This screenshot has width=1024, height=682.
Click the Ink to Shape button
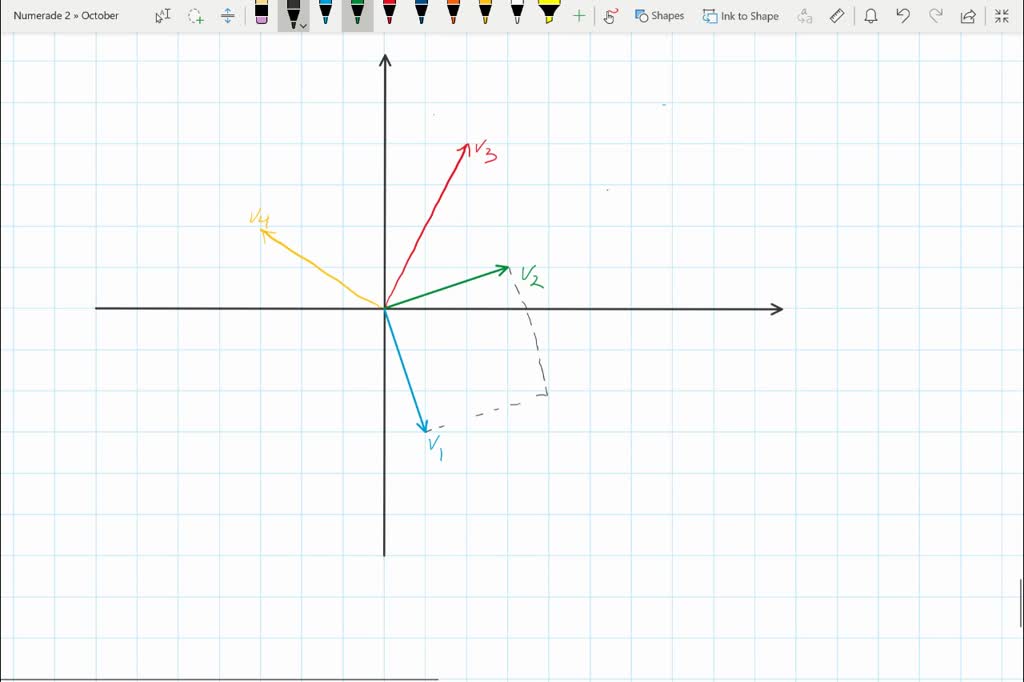741,15
